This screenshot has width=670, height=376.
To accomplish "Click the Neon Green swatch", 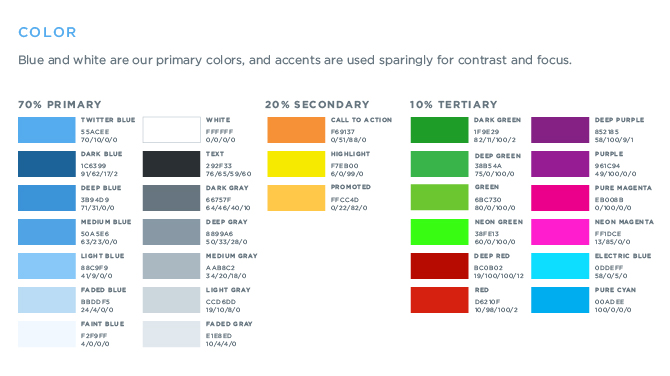I will click(439, 232).
